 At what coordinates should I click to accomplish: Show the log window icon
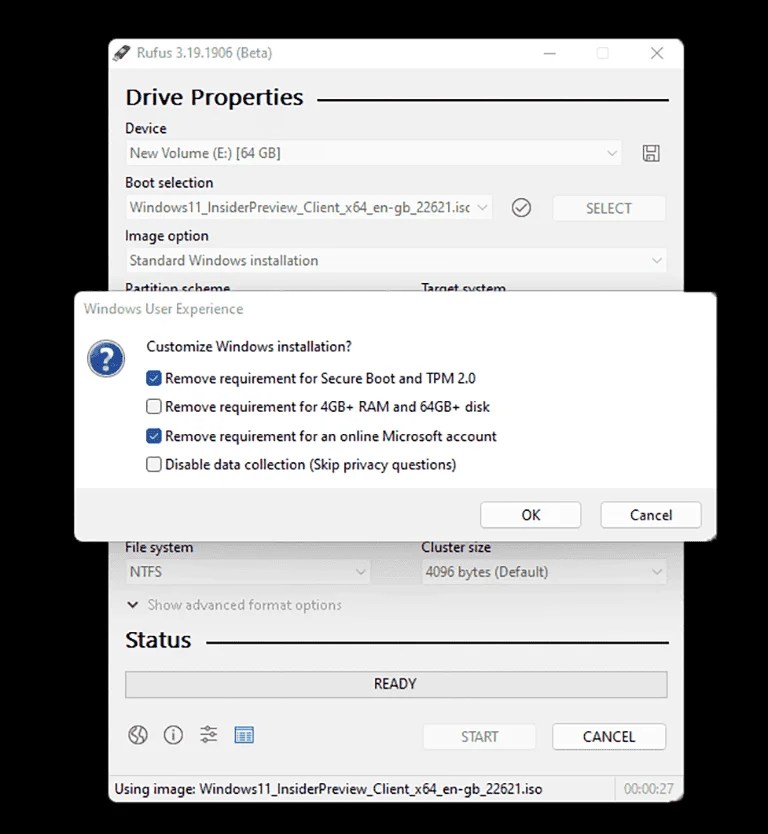coord(244,735)
